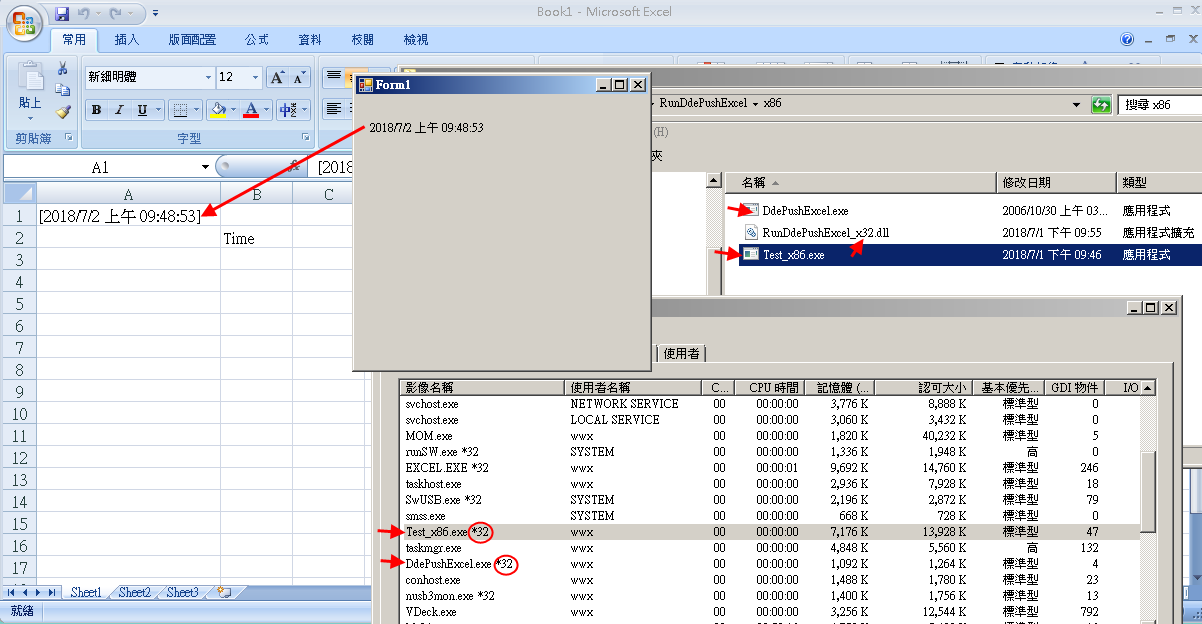
Task: Sort files by 修改日期 column header
Action: click(1056, 182)
